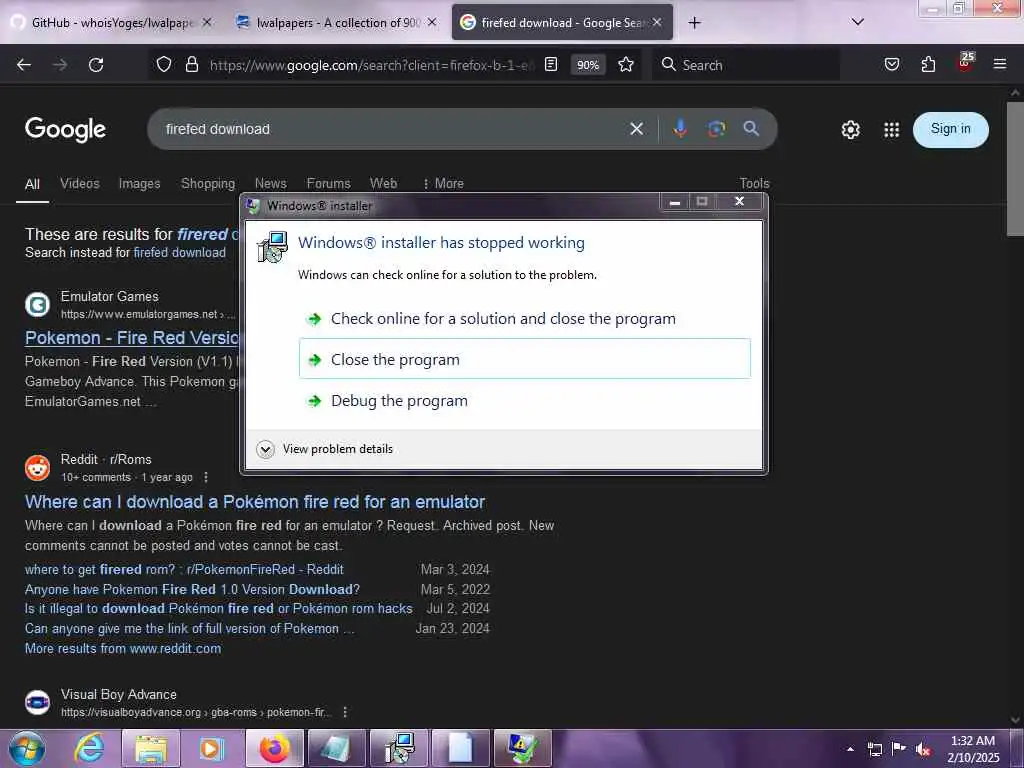Choose Check online for a solution
1024x768 pixels.
525,319
